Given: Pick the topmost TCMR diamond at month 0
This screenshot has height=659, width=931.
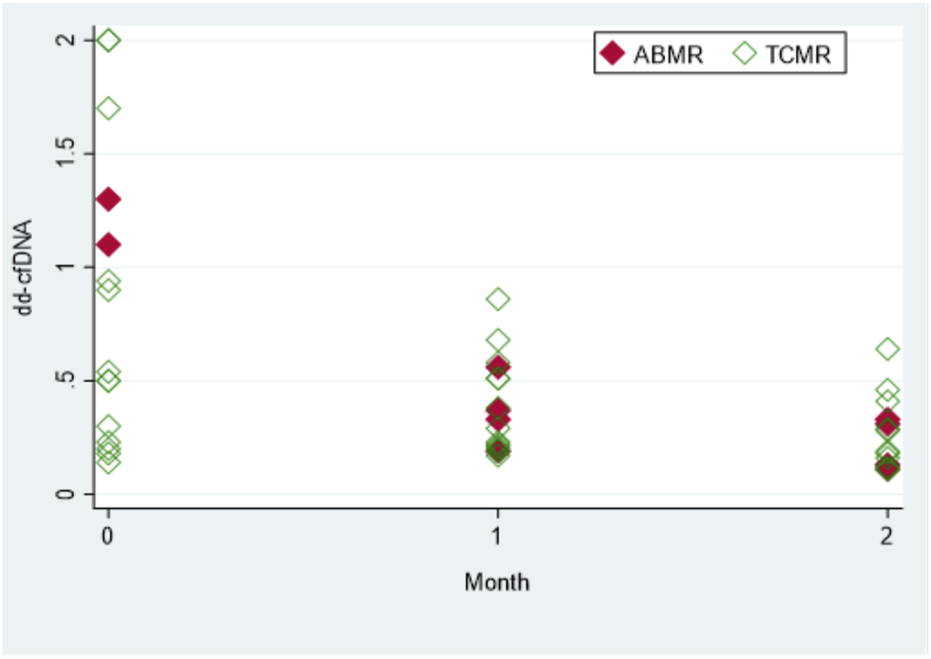Looking at the screenshot, I should (109, 40).
